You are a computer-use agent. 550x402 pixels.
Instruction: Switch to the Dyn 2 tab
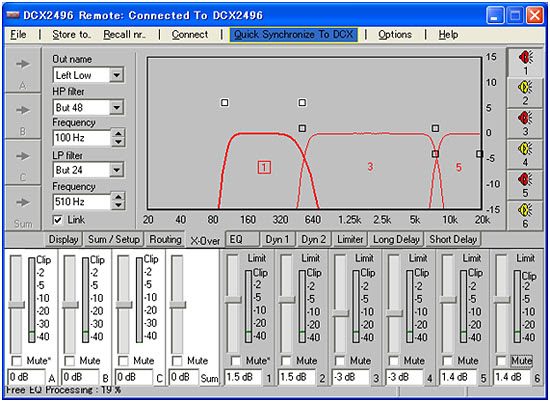314,239
